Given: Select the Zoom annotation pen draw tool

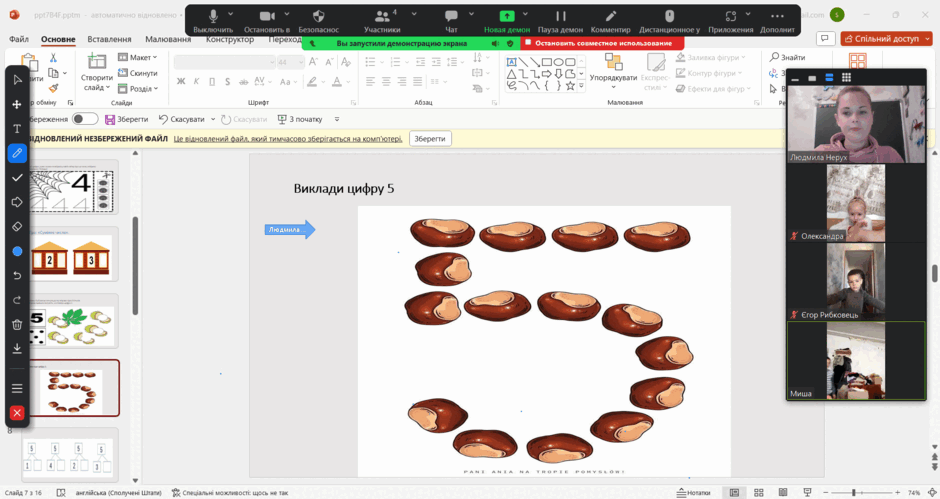Looking at the screenshot, I should click(17, 153).
